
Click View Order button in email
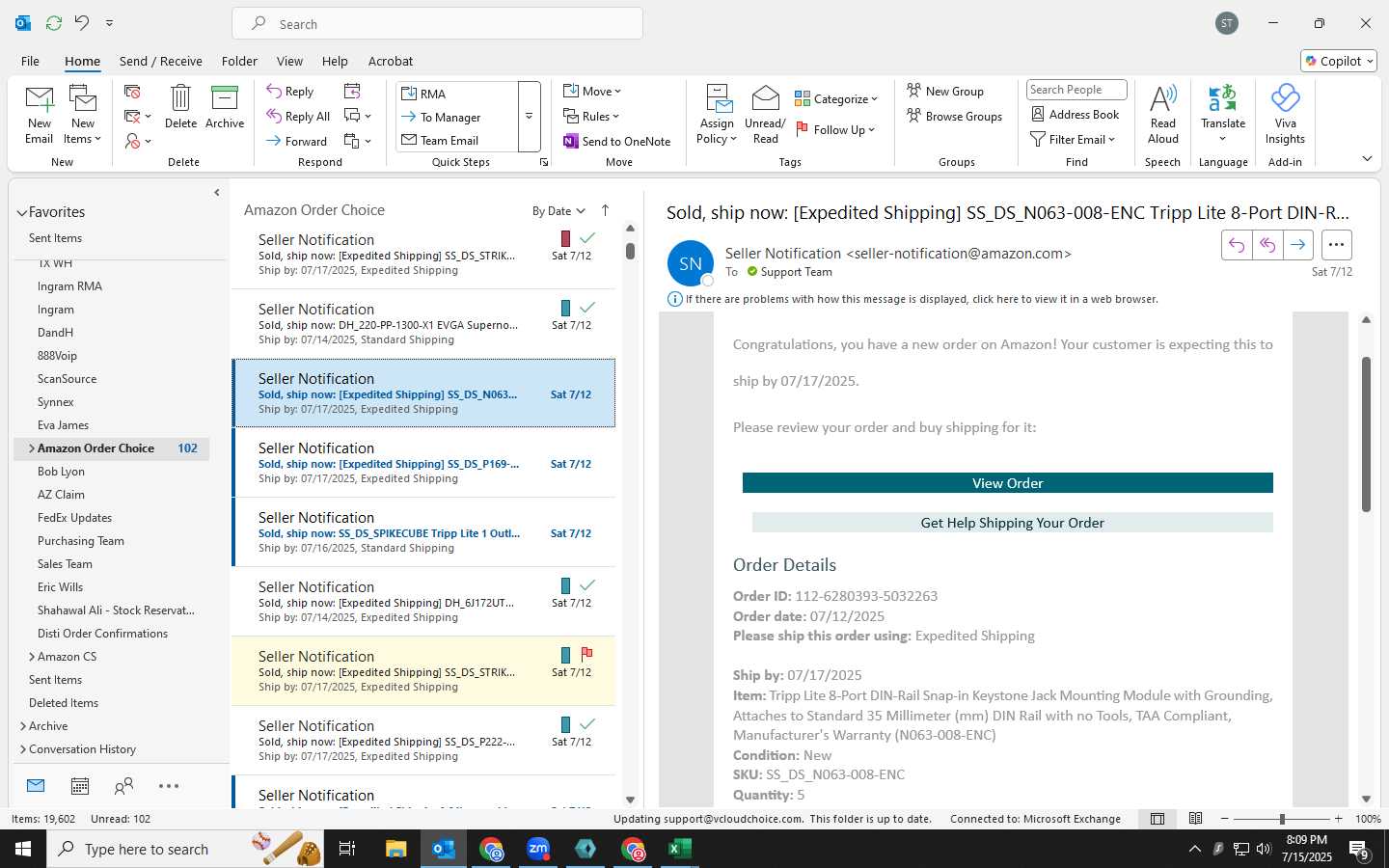point(1007,483)
